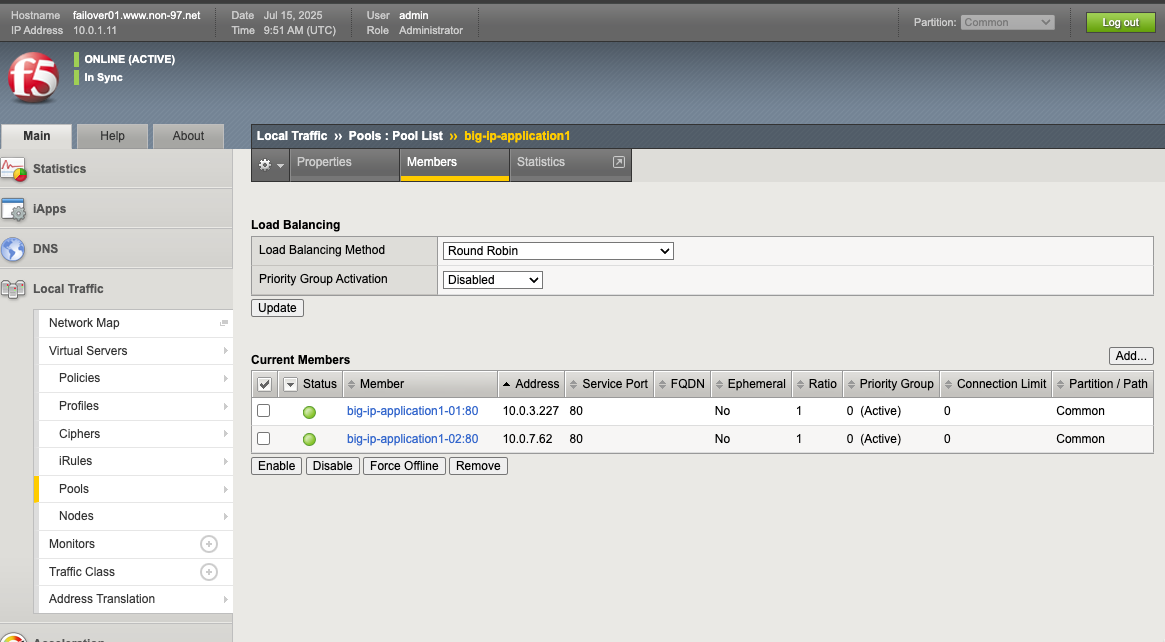Click the plus icon next to Monitors
The height and width of the screenshot is (642, 1165).
tap(209, 544)
